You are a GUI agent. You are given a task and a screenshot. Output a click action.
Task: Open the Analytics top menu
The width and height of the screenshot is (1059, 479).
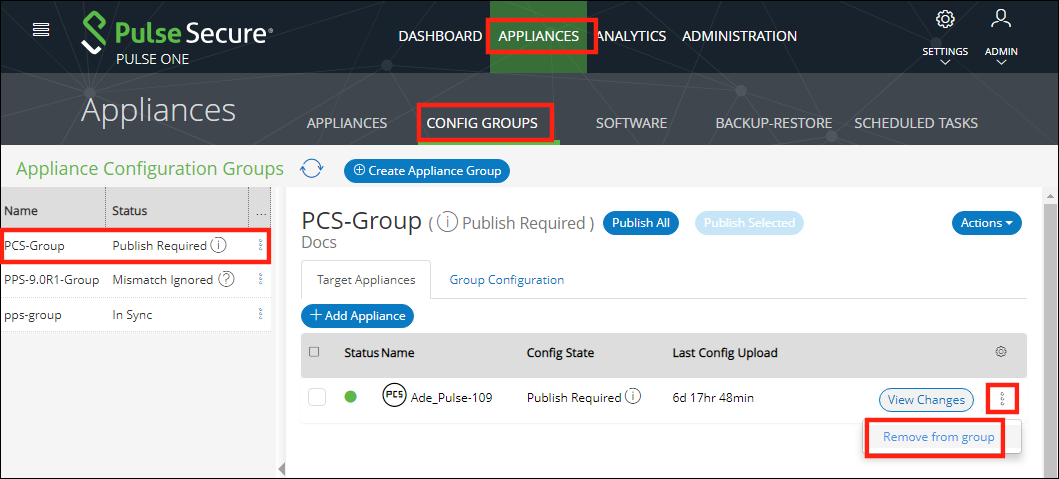point(631,36)
